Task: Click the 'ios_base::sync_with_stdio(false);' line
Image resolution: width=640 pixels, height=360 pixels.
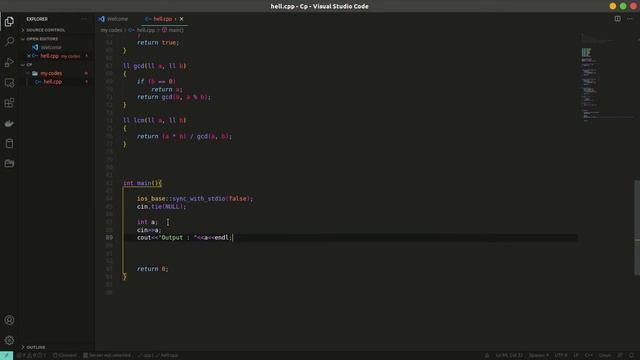Action: 195,199
